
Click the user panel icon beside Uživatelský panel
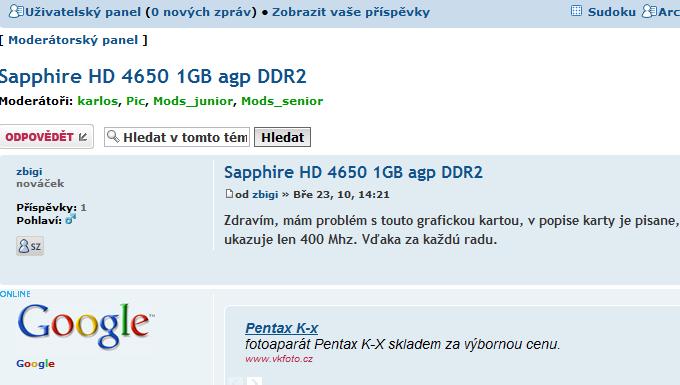click(x=16, y=11)
